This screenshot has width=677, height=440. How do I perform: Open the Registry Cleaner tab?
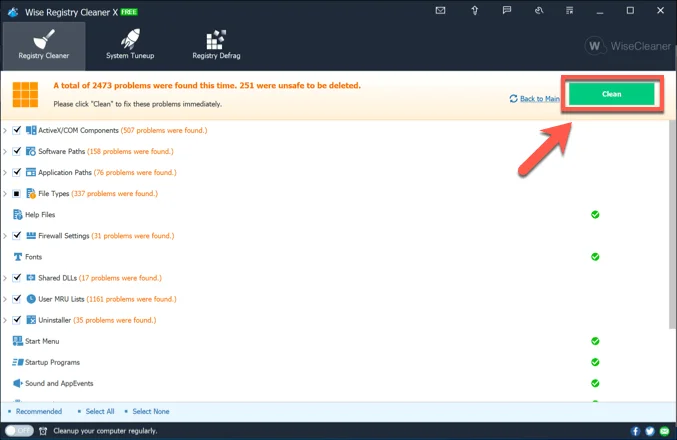(x=44, y=46)
